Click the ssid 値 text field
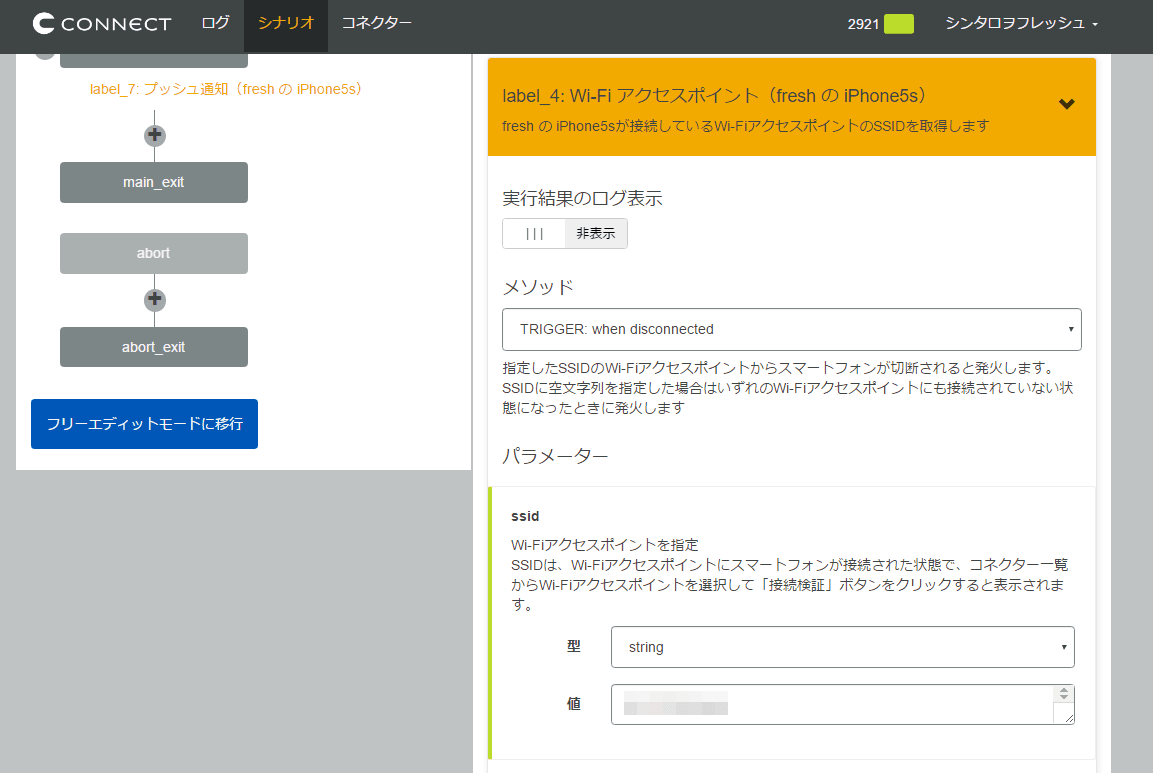Screen dimensions: 1153x773 (832, 704)
